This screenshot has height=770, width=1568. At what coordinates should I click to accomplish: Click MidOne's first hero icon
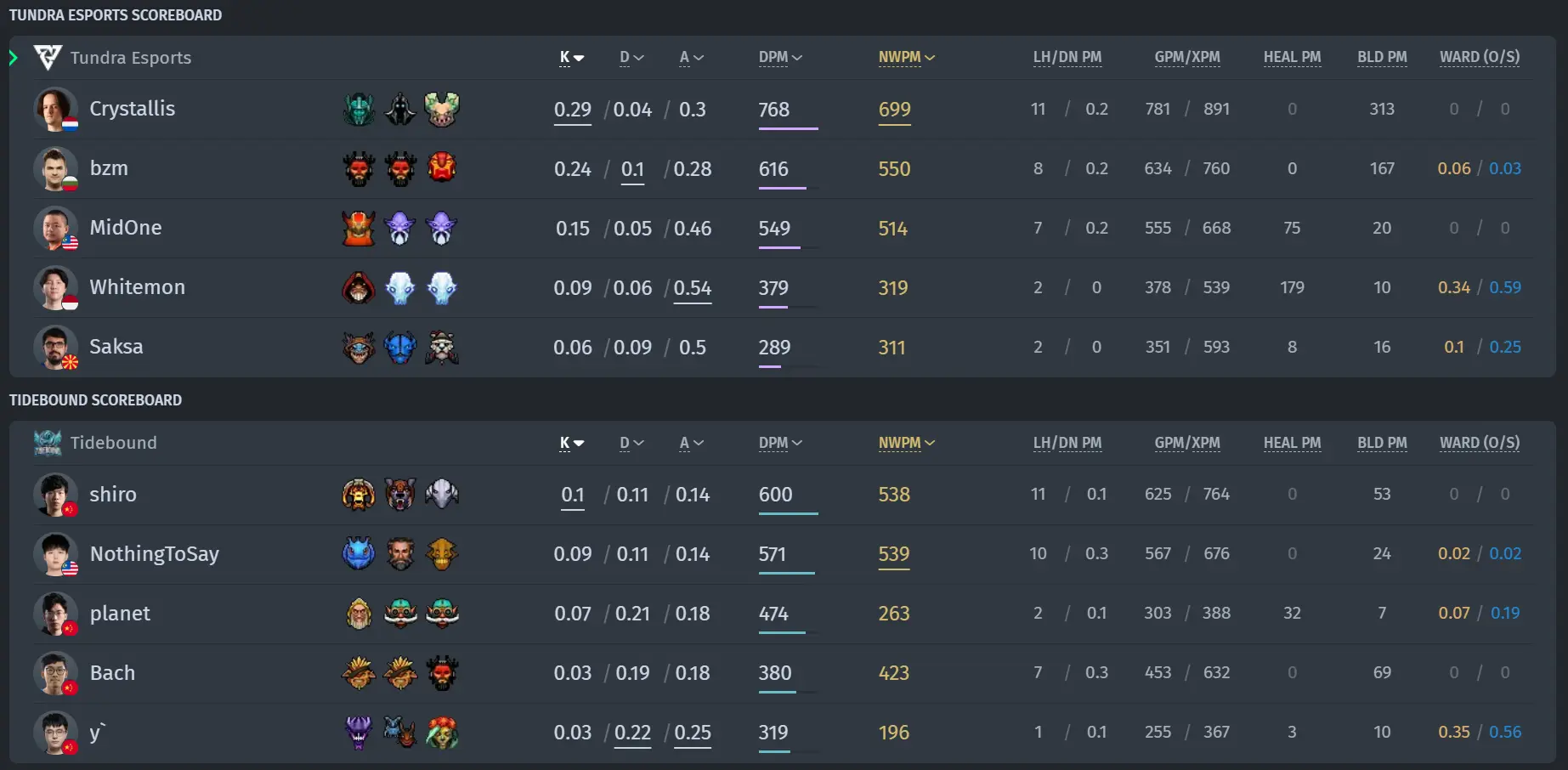(359, 228)
